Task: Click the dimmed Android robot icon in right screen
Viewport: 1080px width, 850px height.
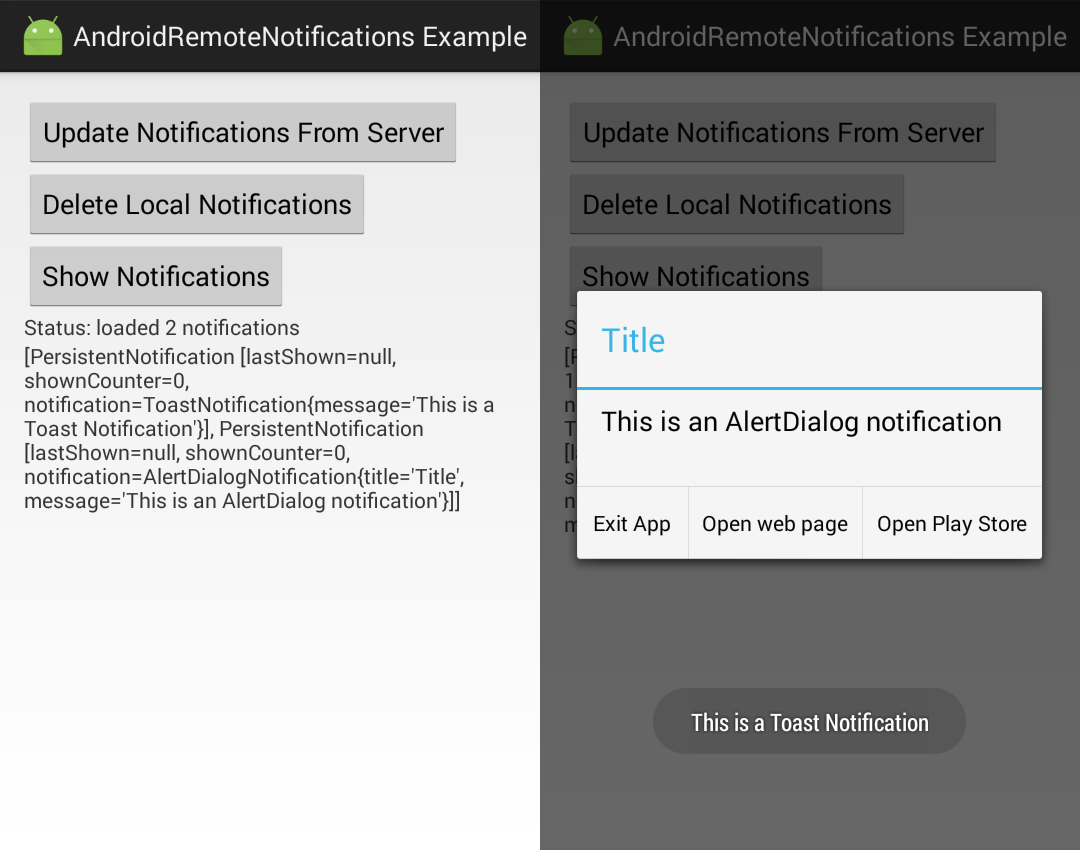Action: (x=583, y=36)
